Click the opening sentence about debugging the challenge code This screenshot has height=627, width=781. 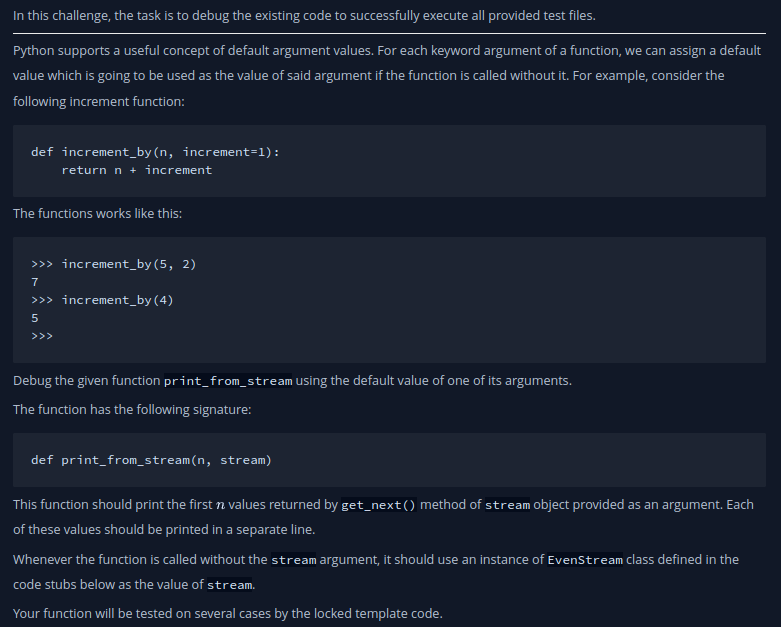click(304, 15)
